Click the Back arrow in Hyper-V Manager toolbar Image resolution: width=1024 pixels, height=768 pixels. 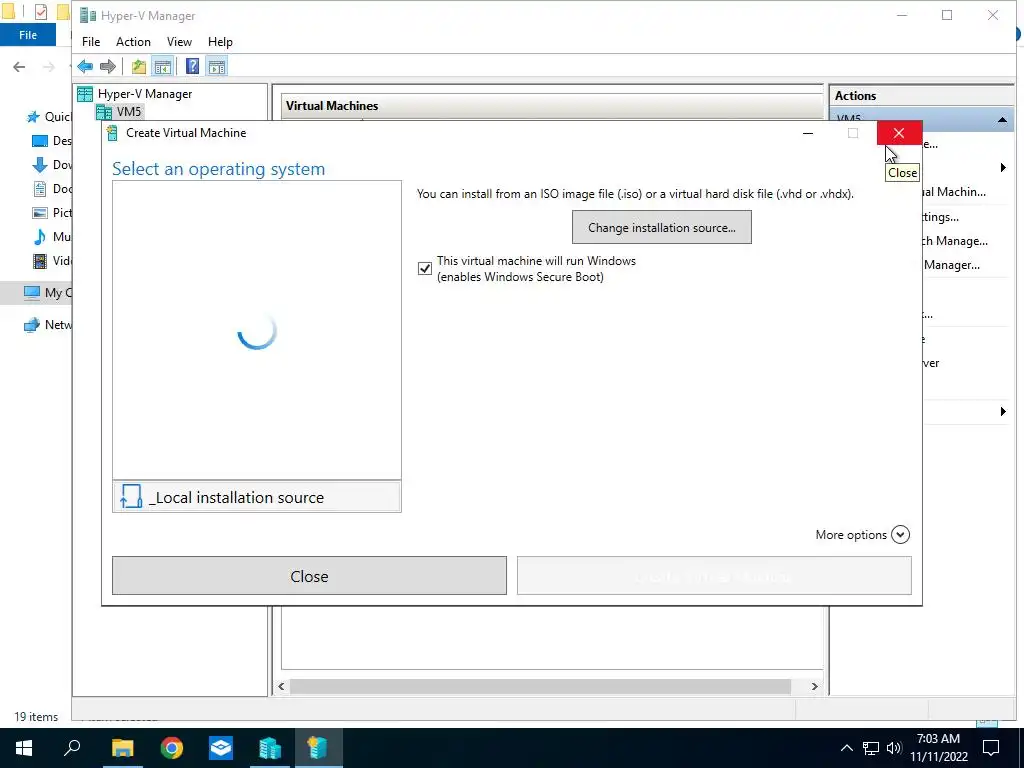pyautogui.click(x=85, y=66)
